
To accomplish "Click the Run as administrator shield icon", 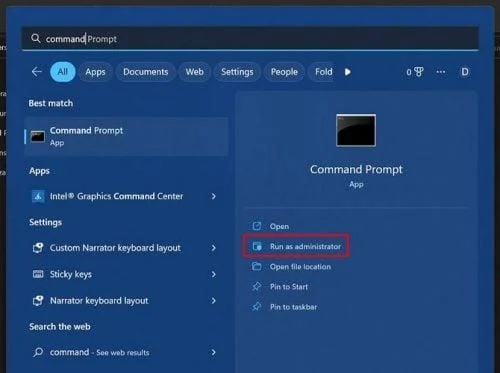I will tap(257, 246).
